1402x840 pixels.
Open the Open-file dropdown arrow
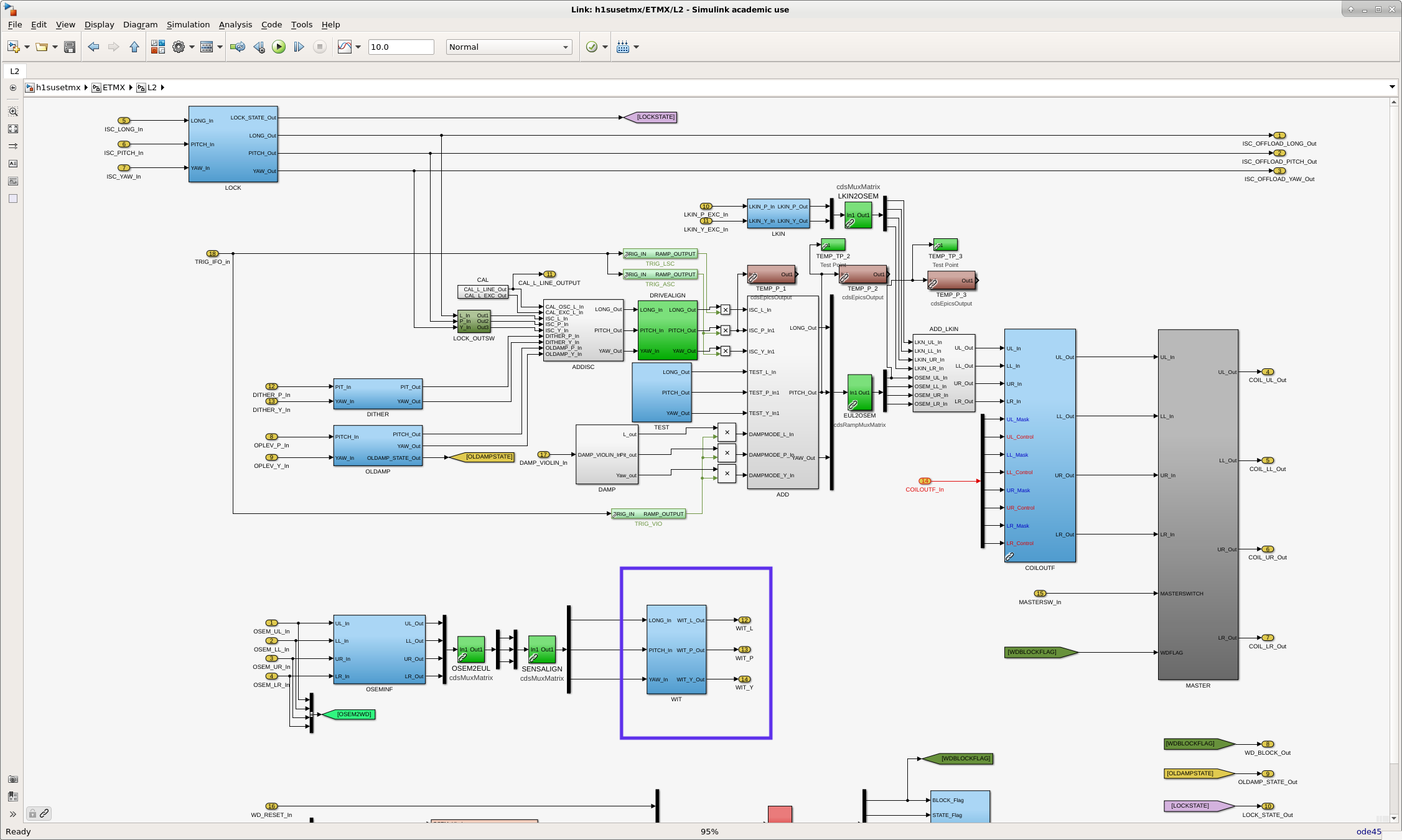click(55, 47)
